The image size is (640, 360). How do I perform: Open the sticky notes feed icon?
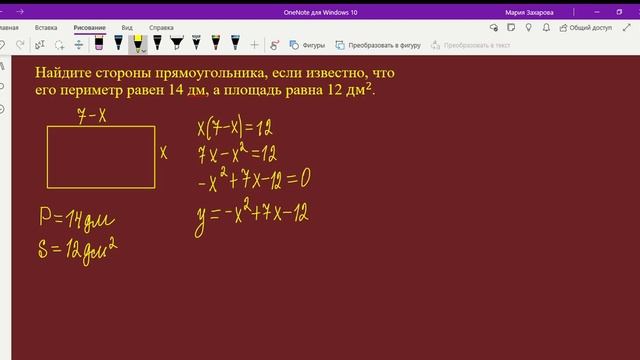click(x=511, y=28)
